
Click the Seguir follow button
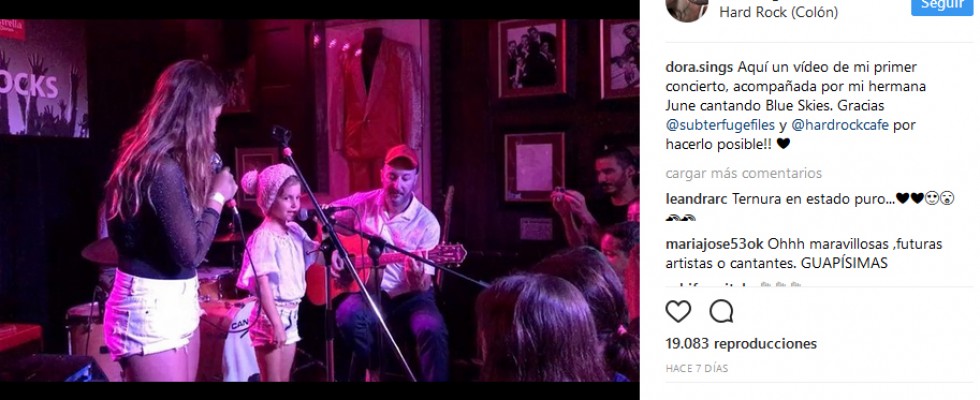tap(942, 6)
